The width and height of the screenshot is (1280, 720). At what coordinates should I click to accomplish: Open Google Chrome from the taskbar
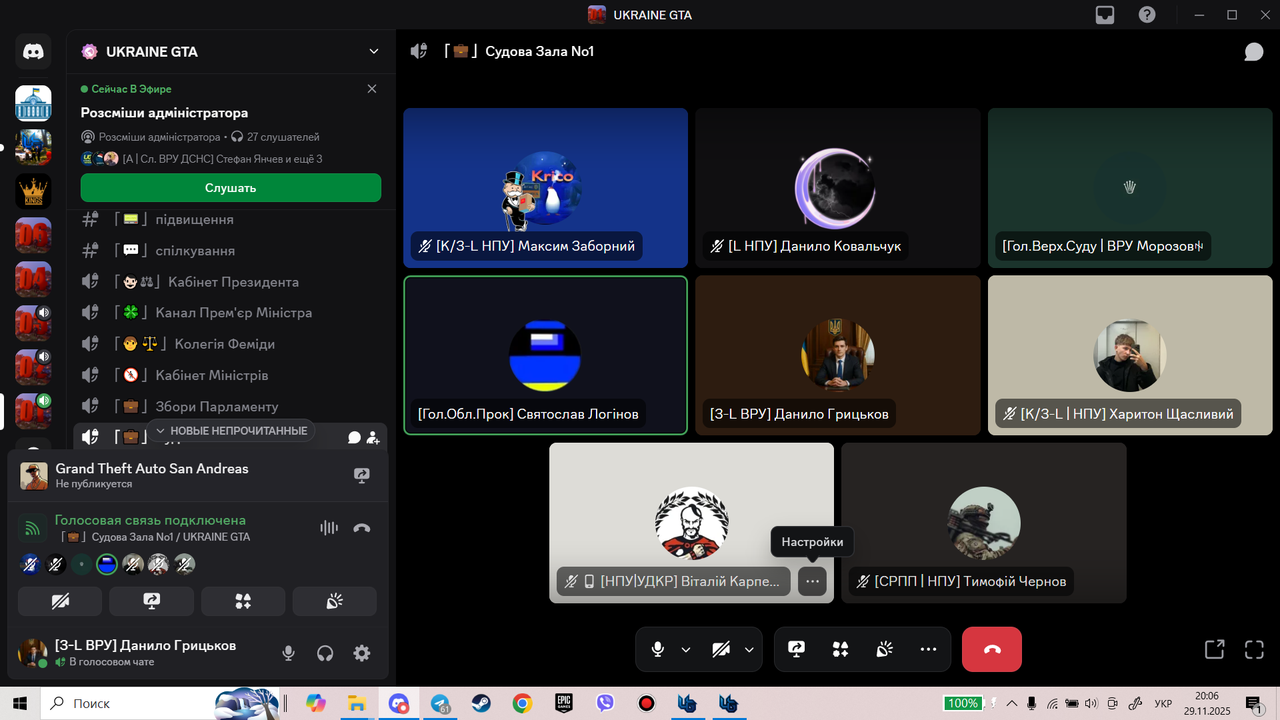coord(522,703)
